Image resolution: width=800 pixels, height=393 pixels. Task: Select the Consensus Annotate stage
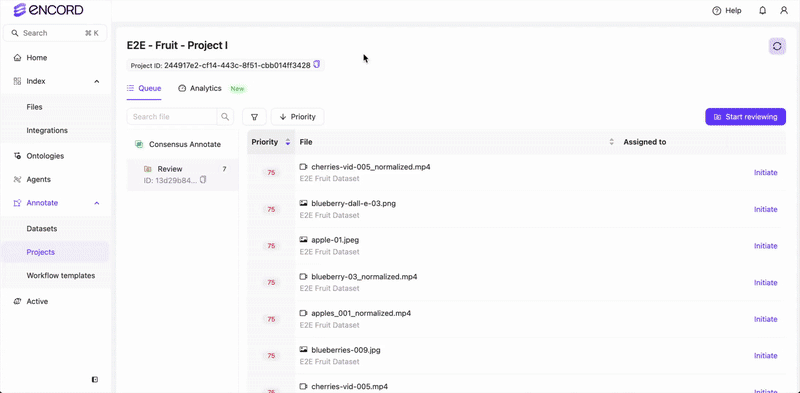[x=183, y=144]
